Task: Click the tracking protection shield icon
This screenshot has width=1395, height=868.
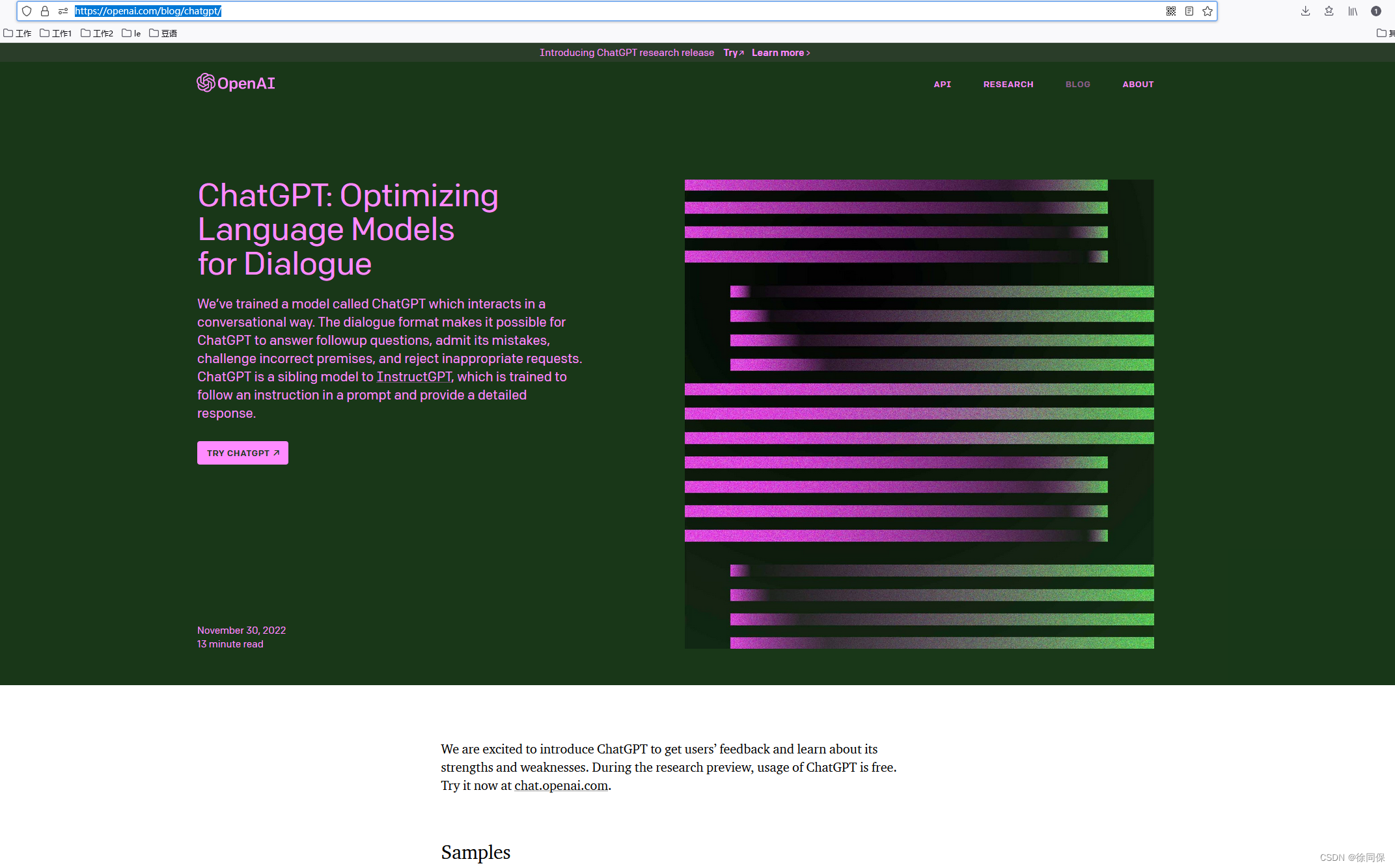Action: point(27,11)
